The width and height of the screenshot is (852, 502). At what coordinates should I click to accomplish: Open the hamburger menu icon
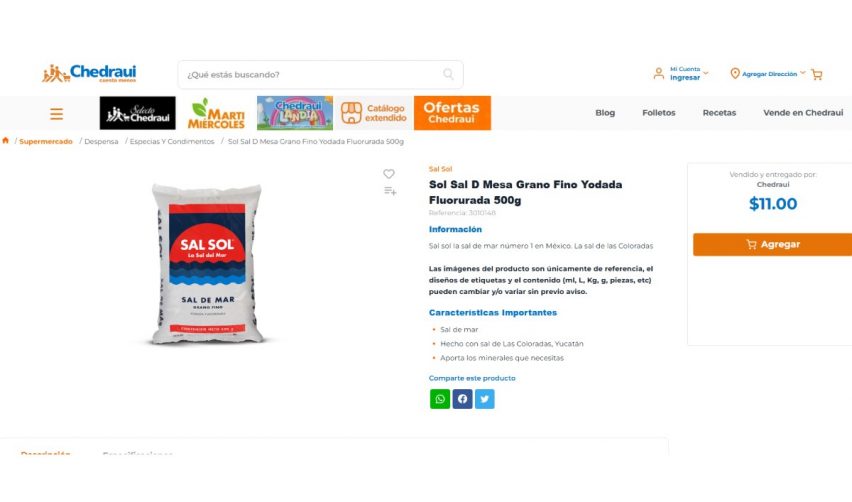[x=57, y=114]
